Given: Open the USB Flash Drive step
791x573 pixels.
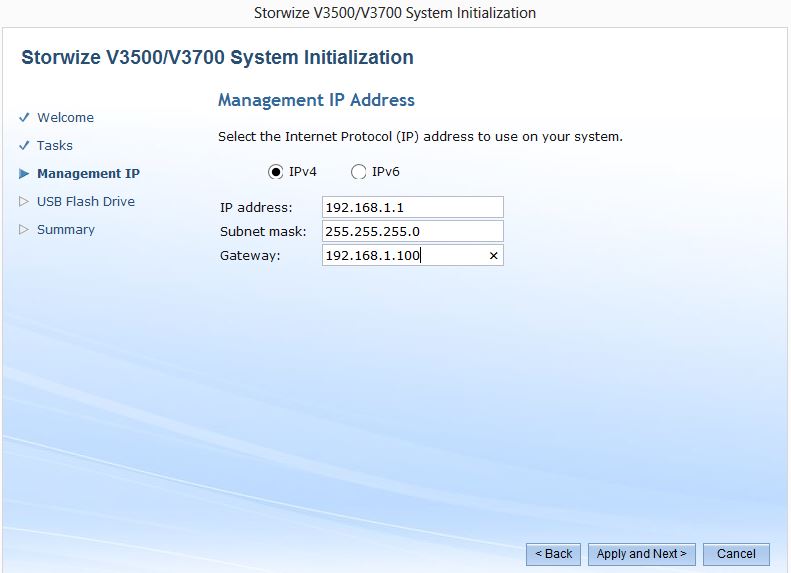Looking at the screenshot, I should (x=86, y=202).
